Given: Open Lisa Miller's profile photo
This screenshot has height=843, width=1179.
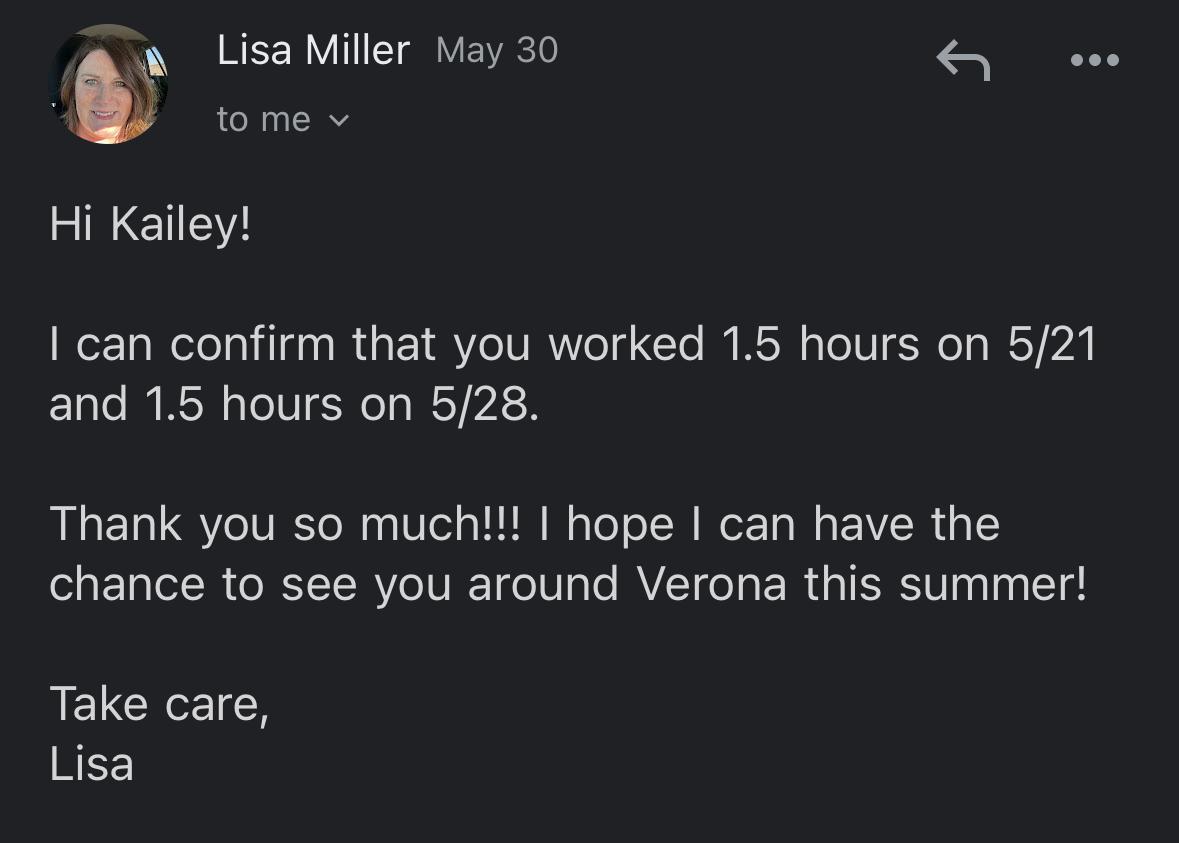Looking at the screenshot, I should point(108,84).
